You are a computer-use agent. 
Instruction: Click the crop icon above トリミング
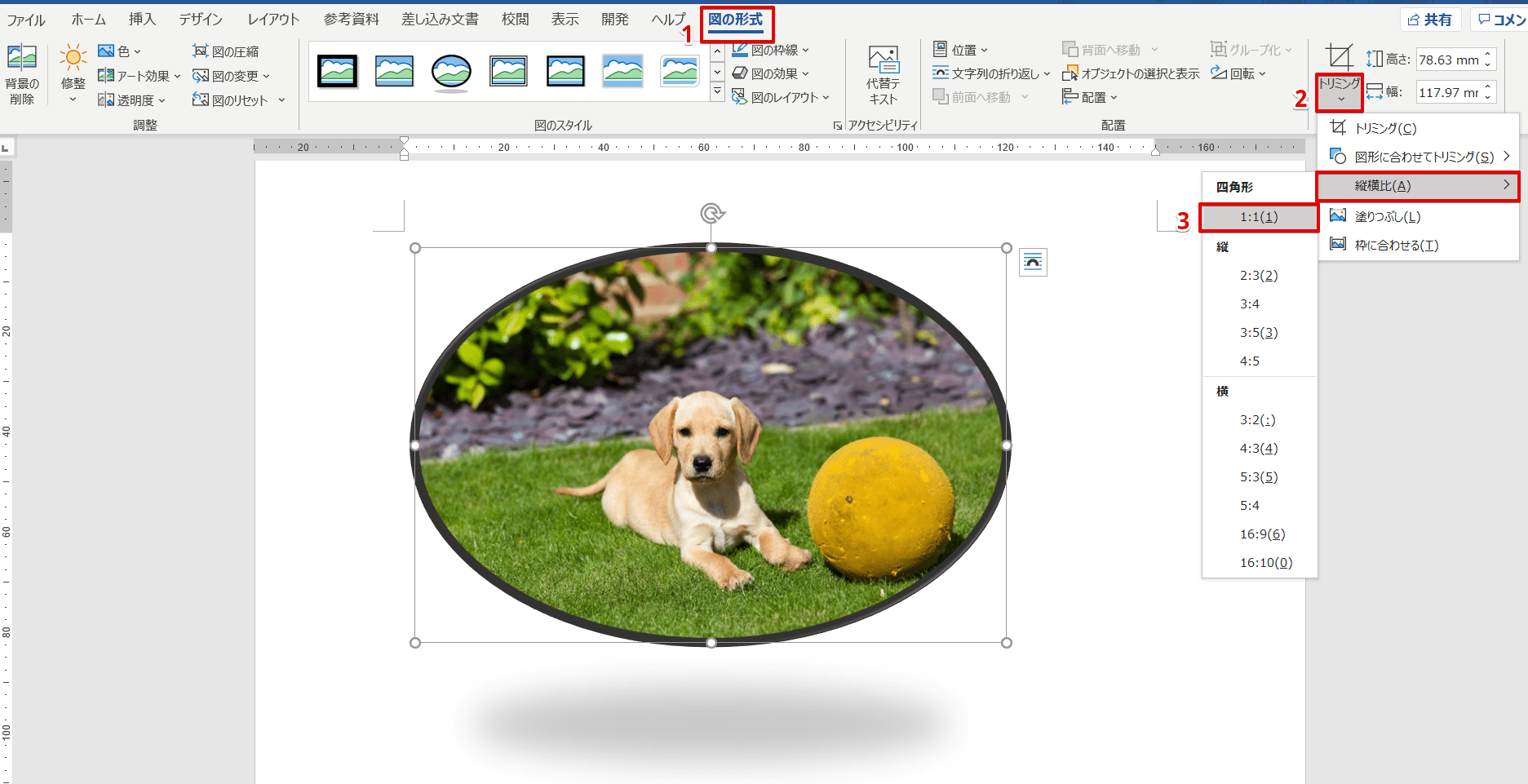point(1339,57)
